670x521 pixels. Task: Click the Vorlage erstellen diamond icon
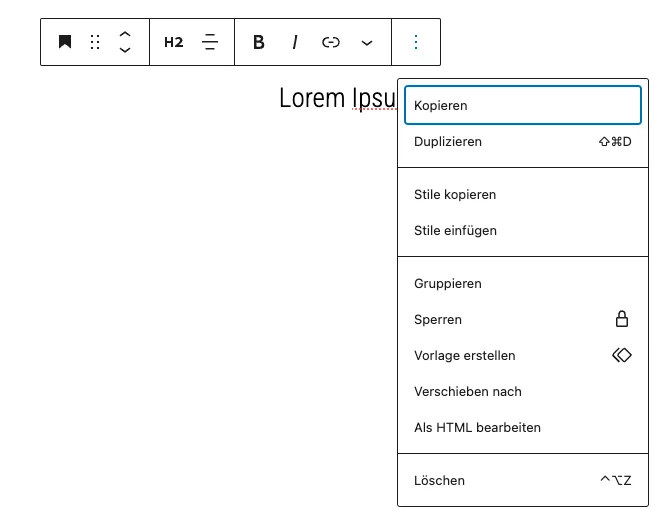click(622, 355)
